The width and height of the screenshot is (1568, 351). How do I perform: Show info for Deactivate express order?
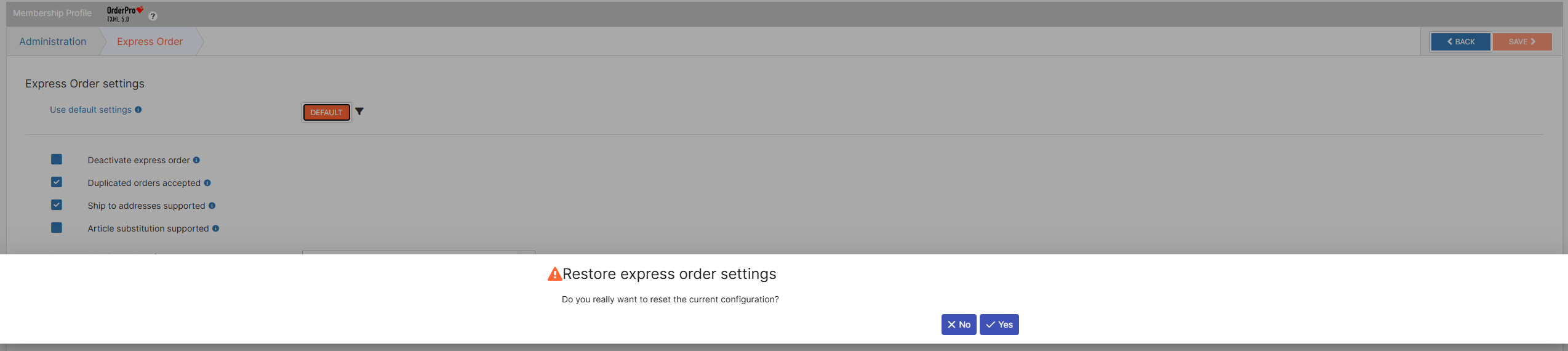pyautogui.click(x=196, y=160)
